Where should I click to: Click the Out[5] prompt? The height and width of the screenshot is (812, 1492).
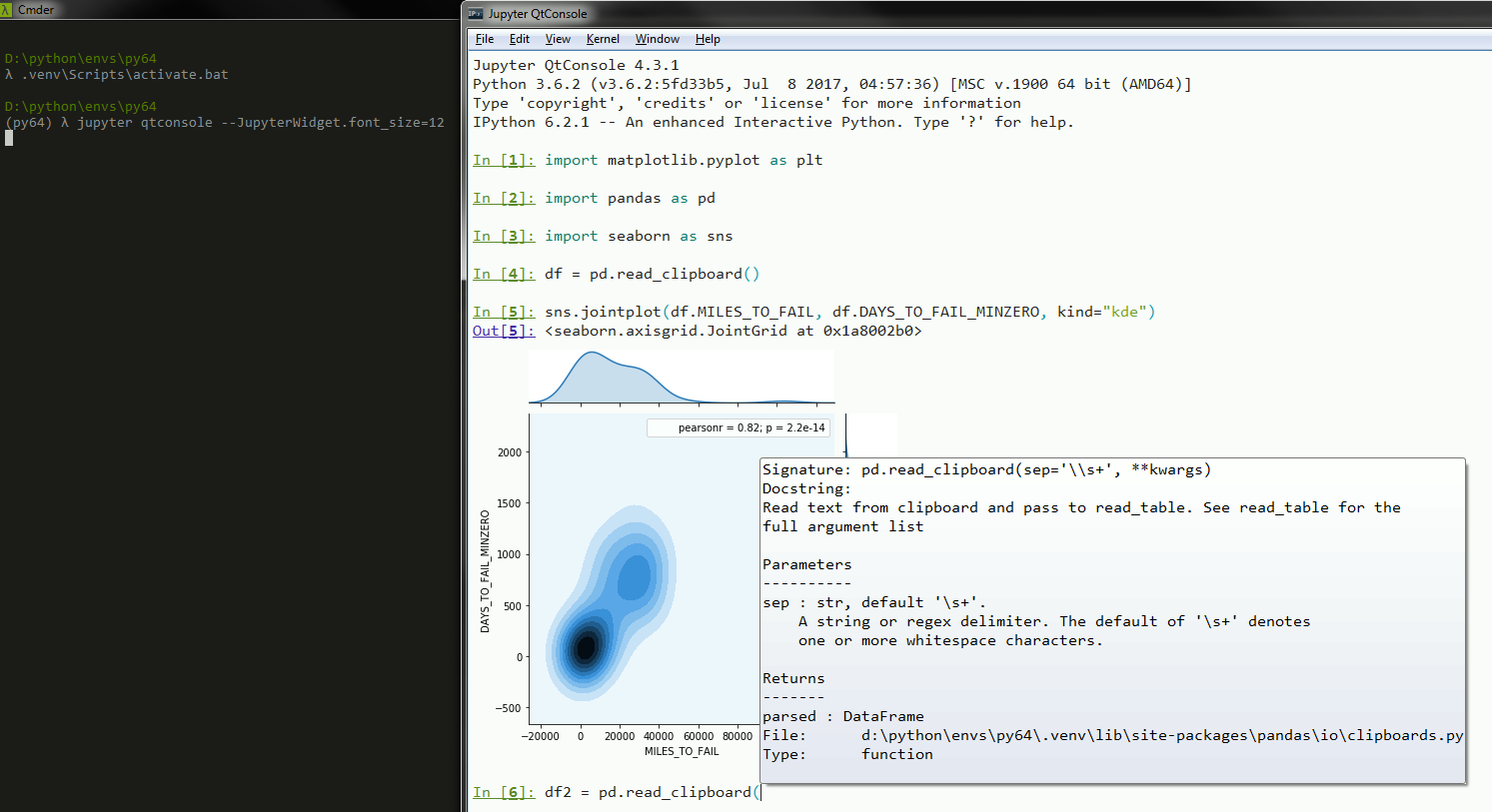click(504, 331)
